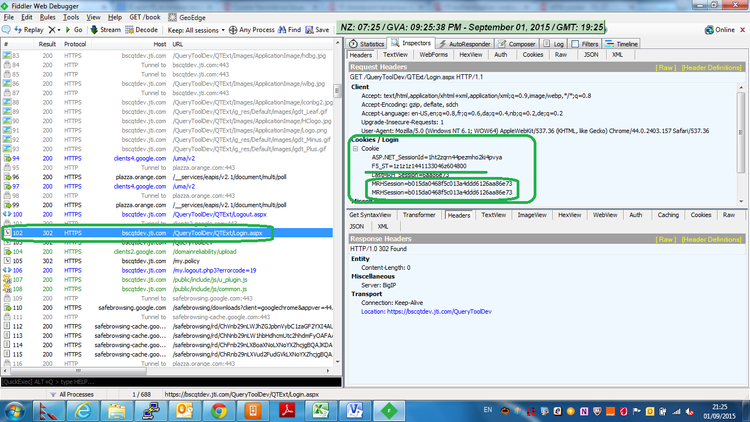Open the AutoResponder tab
This screenshot has width=750, height=422.
tap(465, 44)
